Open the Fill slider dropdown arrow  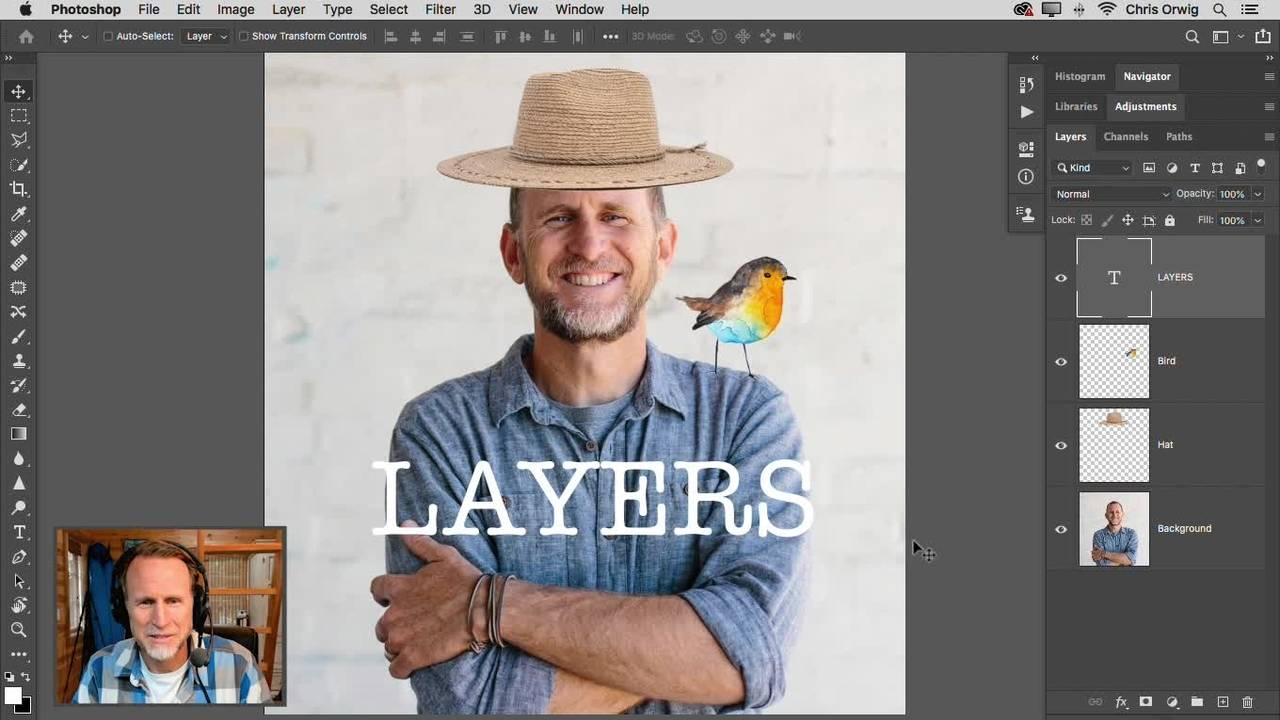1258,220
